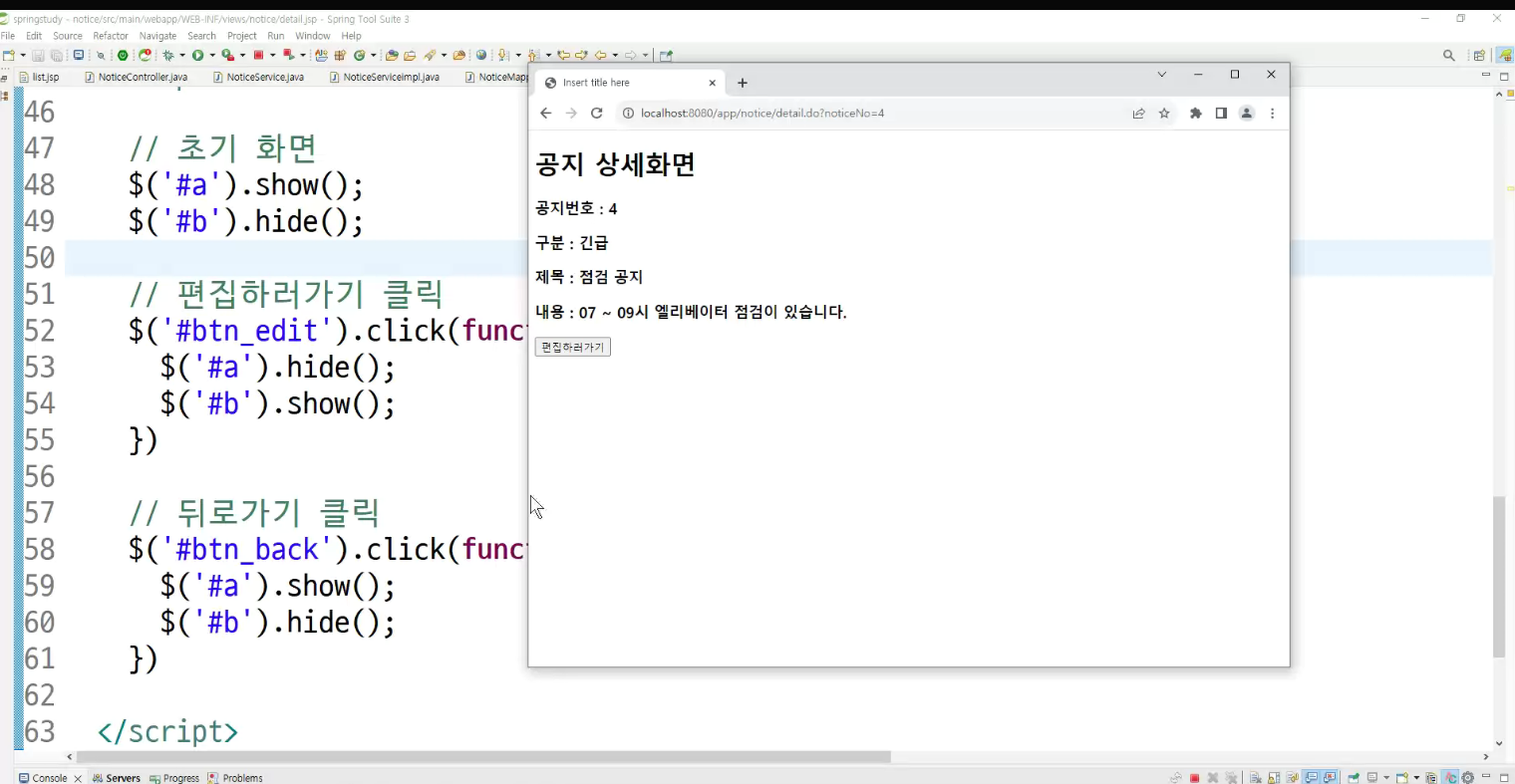1515x784 pixels.
Task: Click the globe web browser toolbar icon
Action: [x=480, y=56]
